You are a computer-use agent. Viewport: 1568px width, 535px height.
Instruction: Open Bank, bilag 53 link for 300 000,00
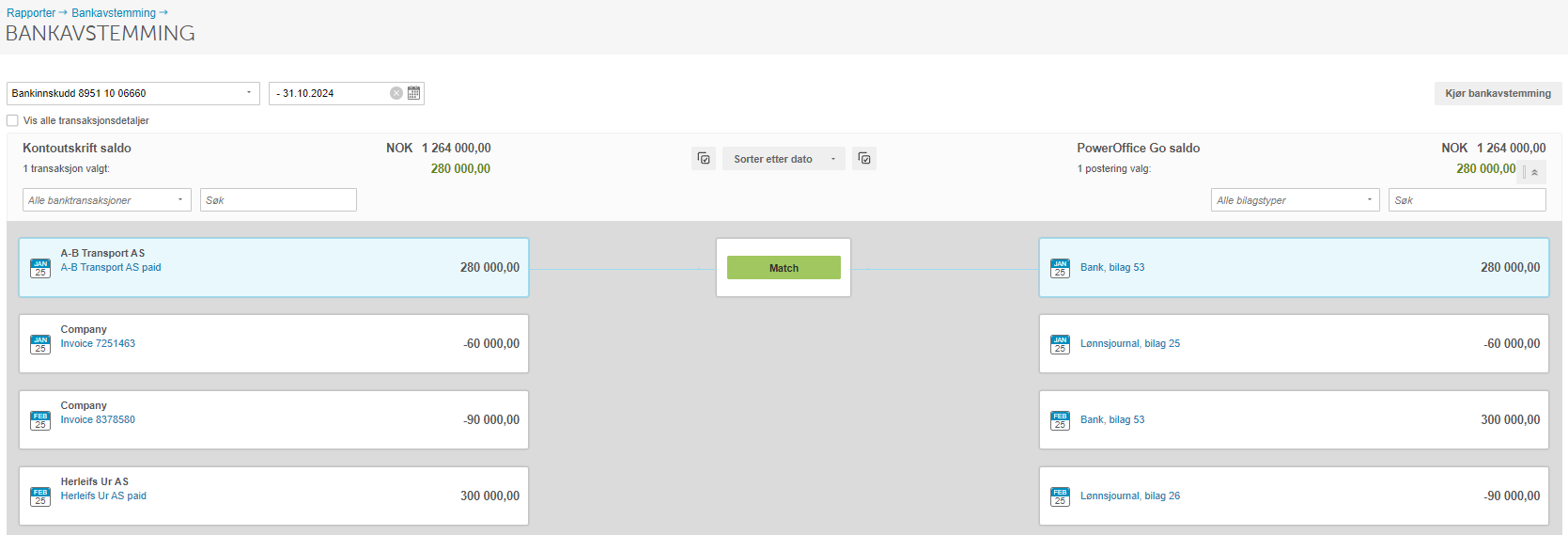[x=1112, y=419]
